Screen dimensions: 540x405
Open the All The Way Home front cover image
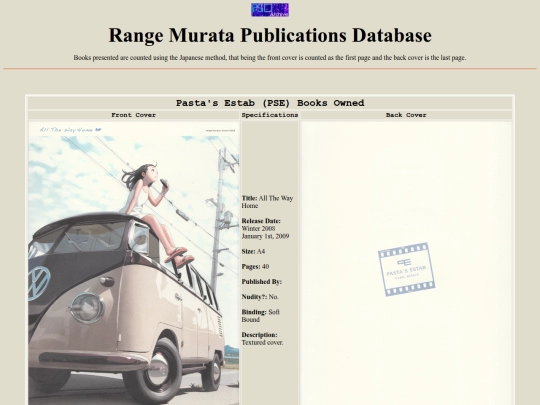click(x=134, y=263)
